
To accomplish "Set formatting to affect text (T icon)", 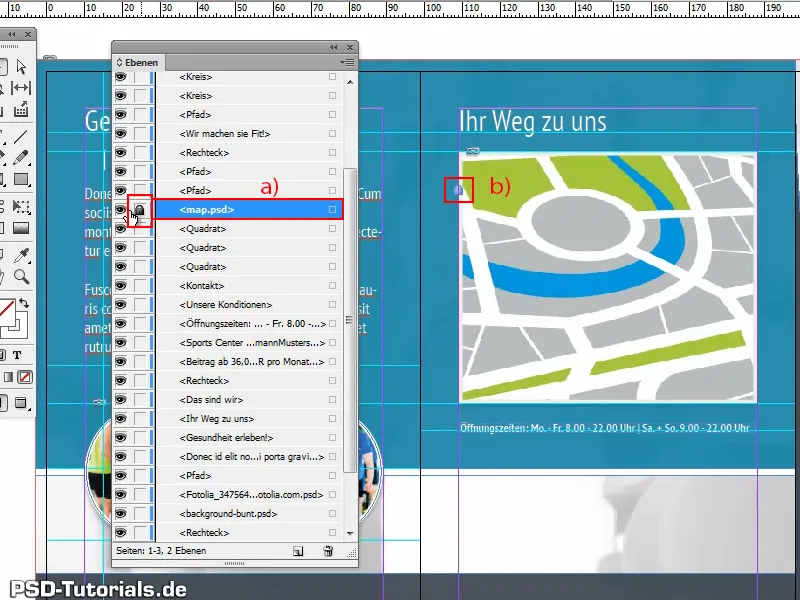I will (17, 355).
